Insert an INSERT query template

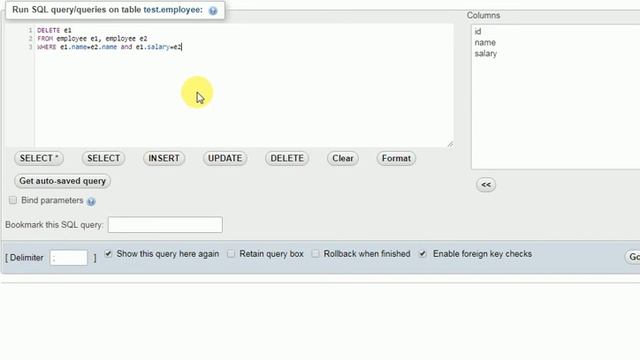point(164,158)
